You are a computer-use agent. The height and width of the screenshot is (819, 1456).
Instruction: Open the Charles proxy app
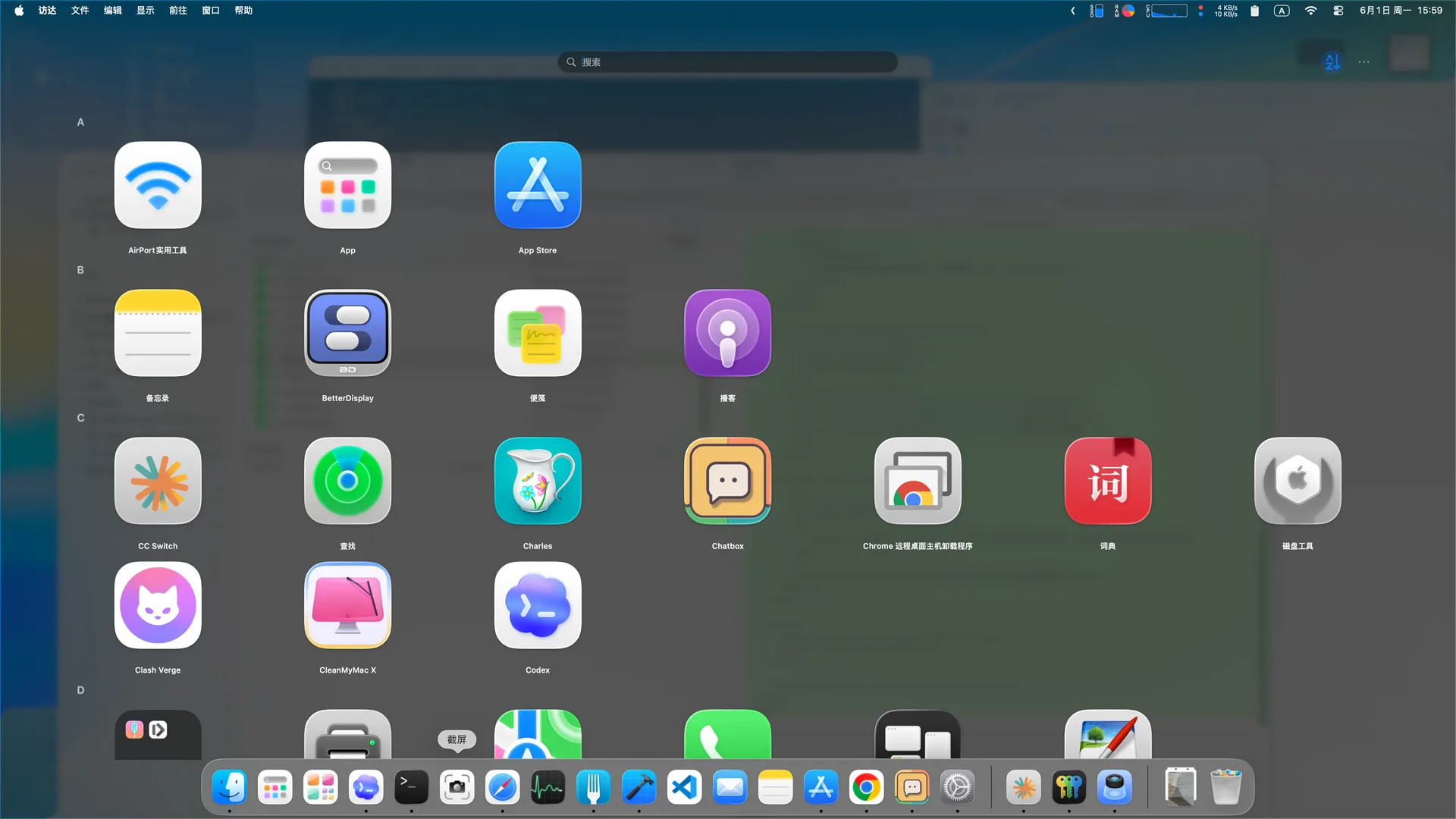538,481
